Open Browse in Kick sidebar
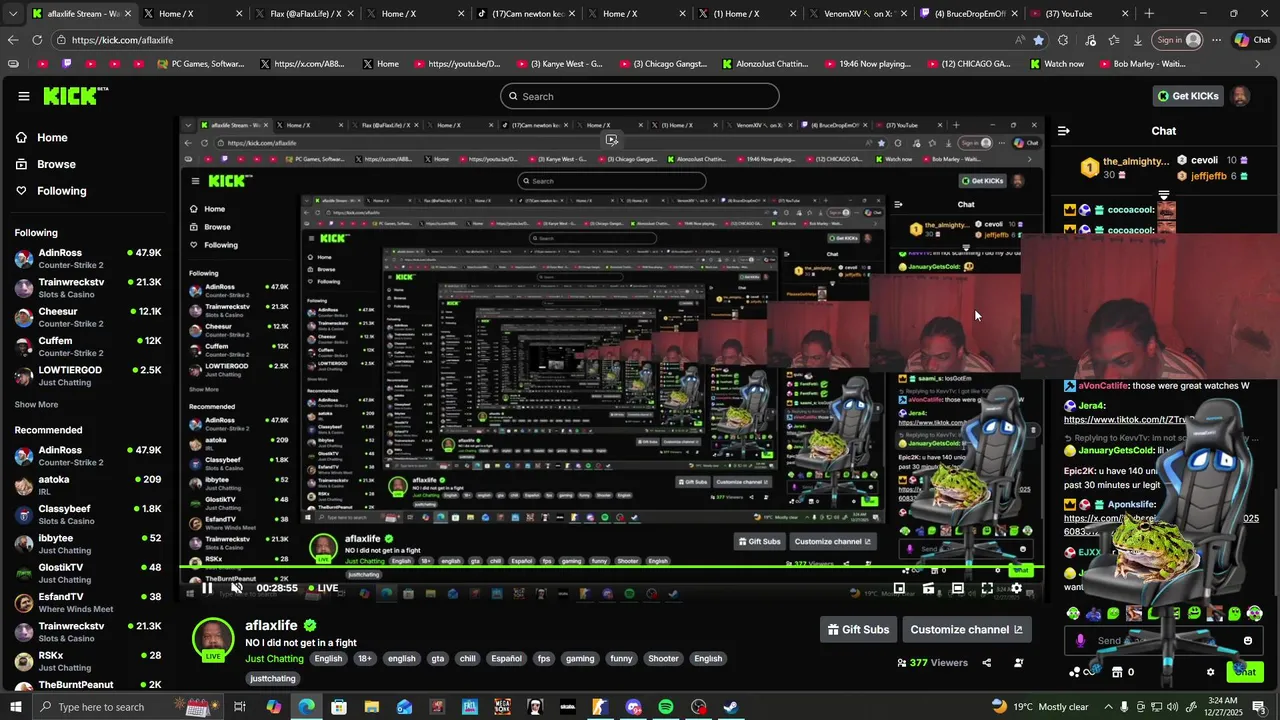Screen dimensions: 1280x720 (46, 164)
